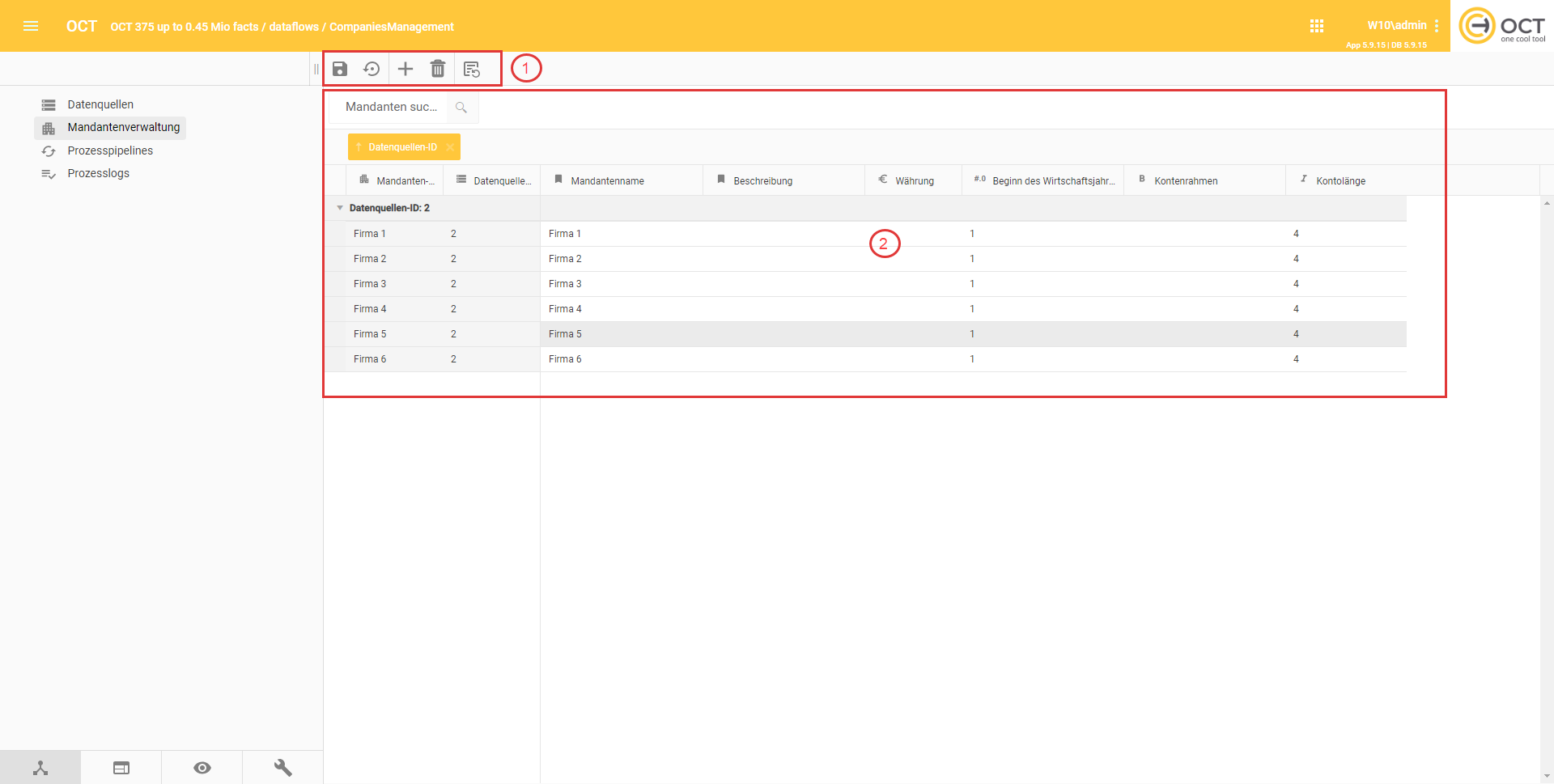Collapse the Datenquellen-ID: 2 group
The width and height of the screenshot is (1554, 784).
click(340, 208)
